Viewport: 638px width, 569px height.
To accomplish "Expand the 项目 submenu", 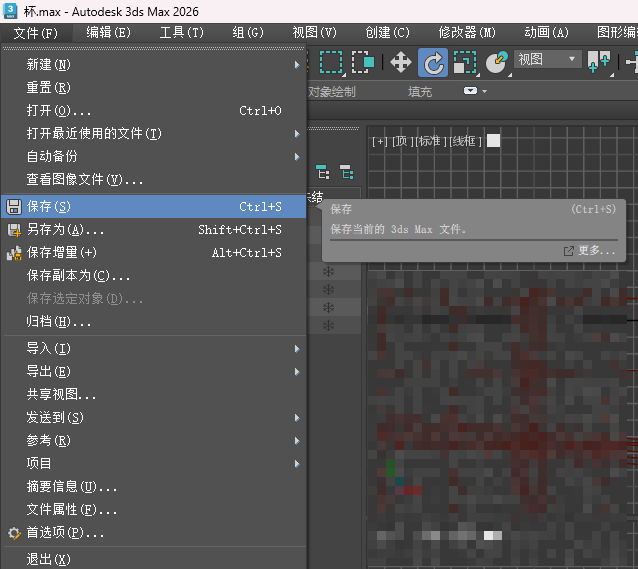I will tap(154, 464).
